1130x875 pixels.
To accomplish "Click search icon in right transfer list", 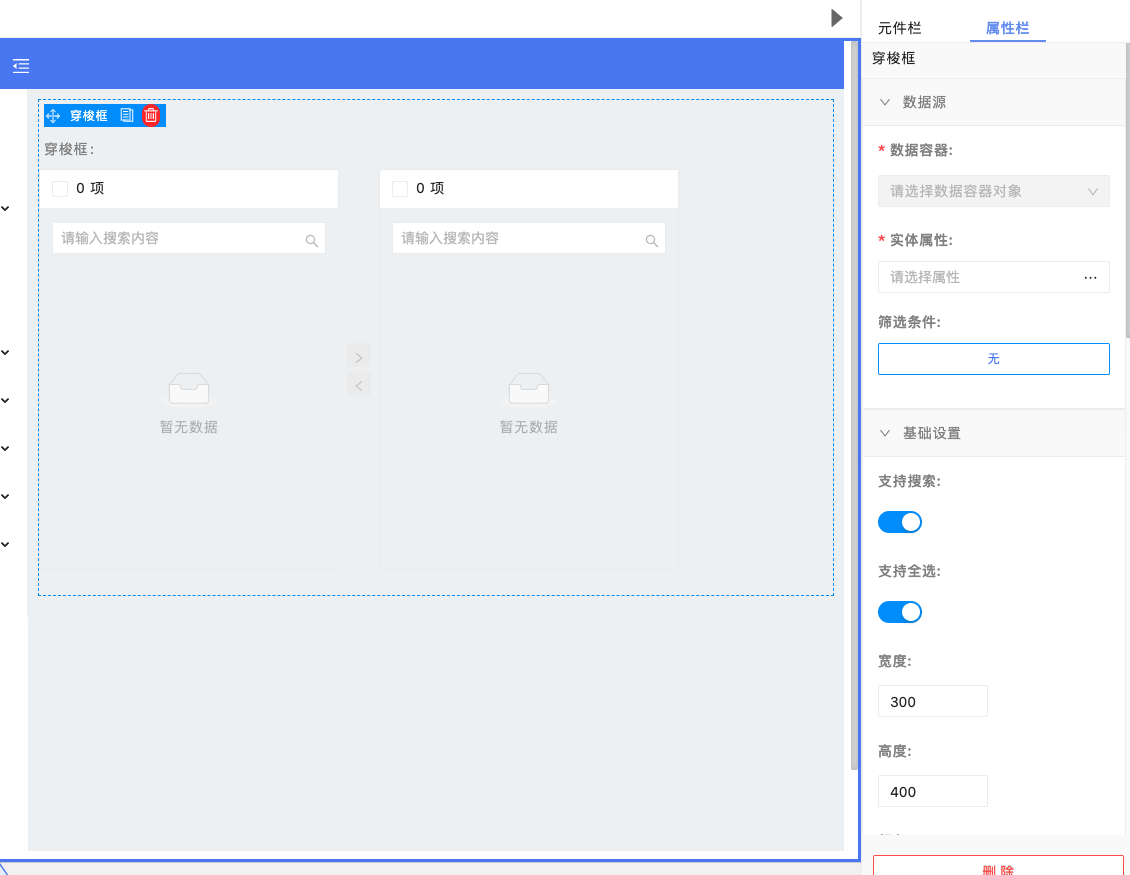I will click(651, 241).
